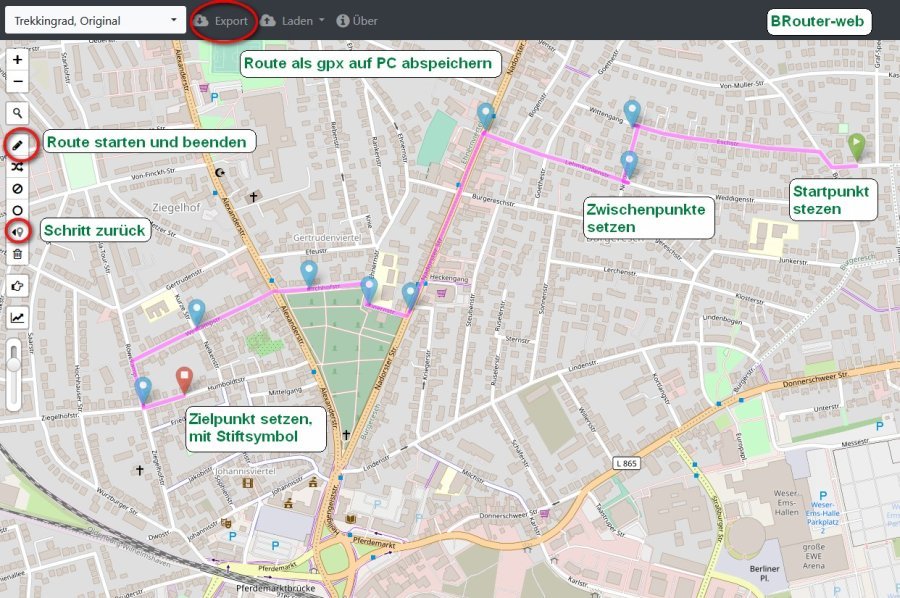
Task: Select the no-go area prohibition icon
Action: [x=17, y=189]
